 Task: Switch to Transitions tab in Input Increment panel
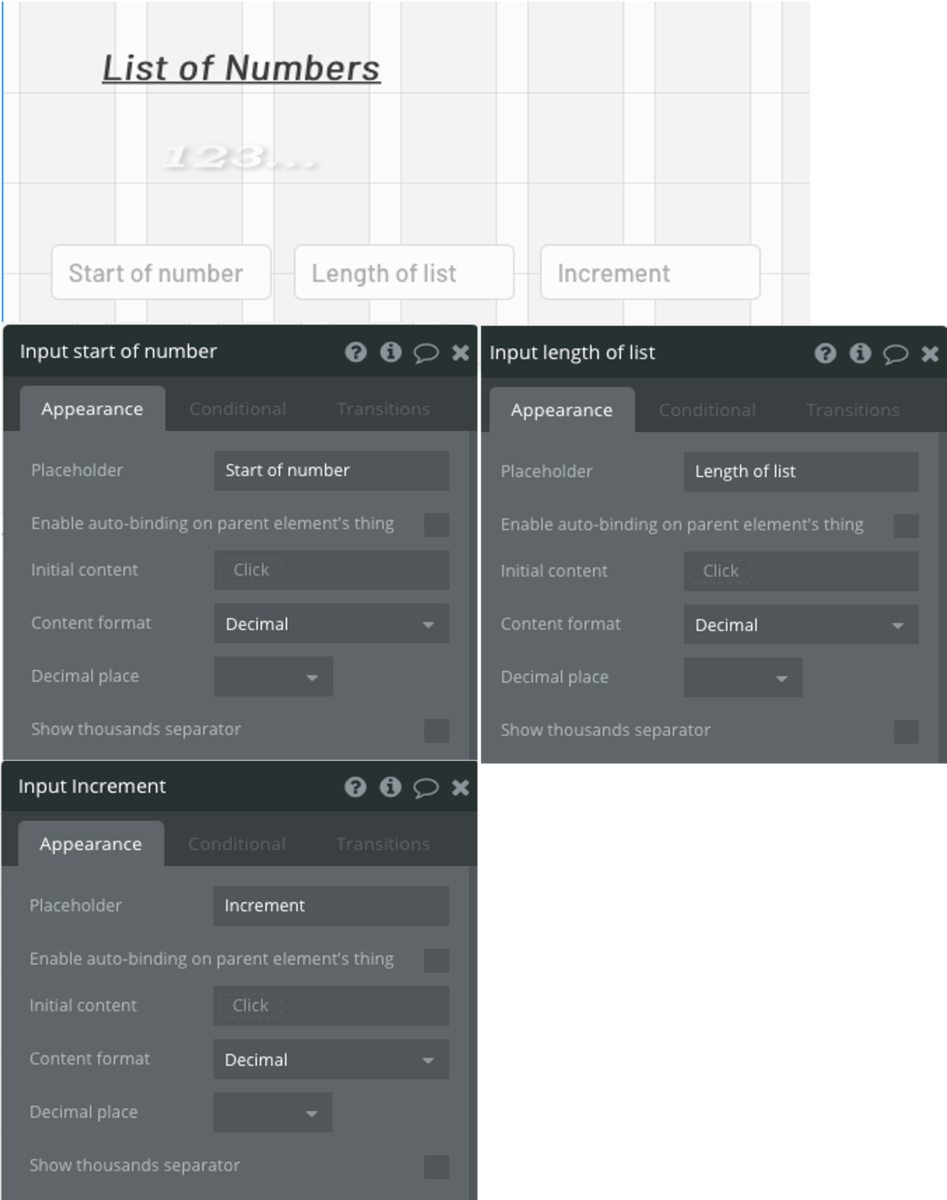382,844
